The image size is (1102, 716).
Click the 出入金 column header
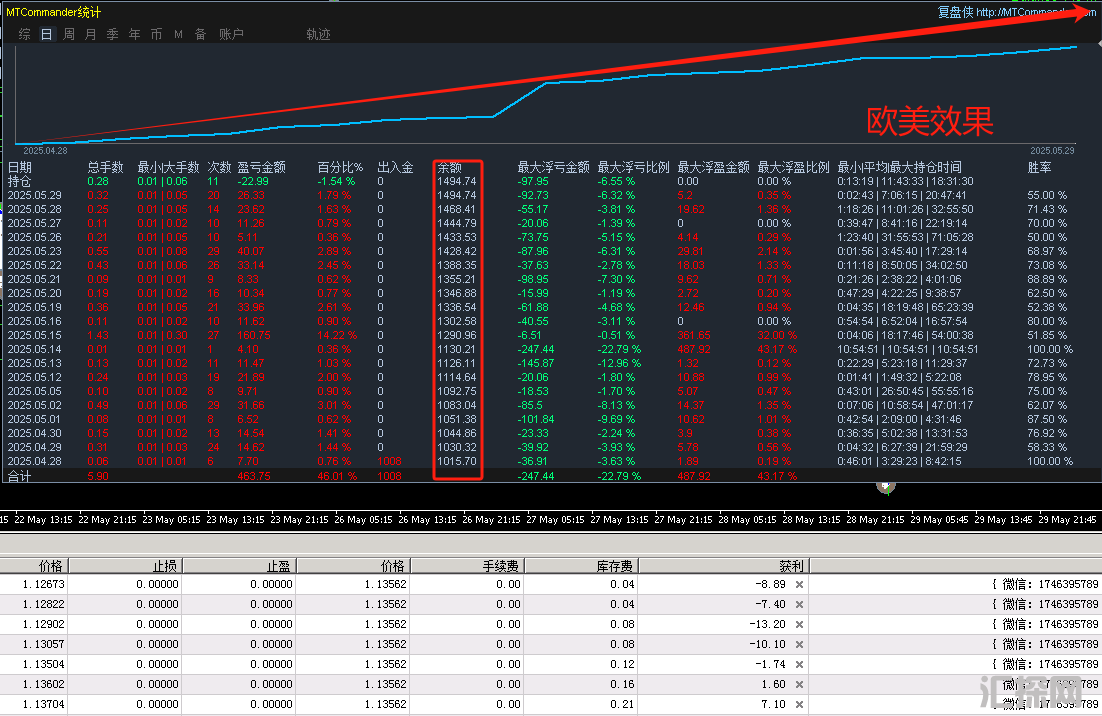point(395,167)
